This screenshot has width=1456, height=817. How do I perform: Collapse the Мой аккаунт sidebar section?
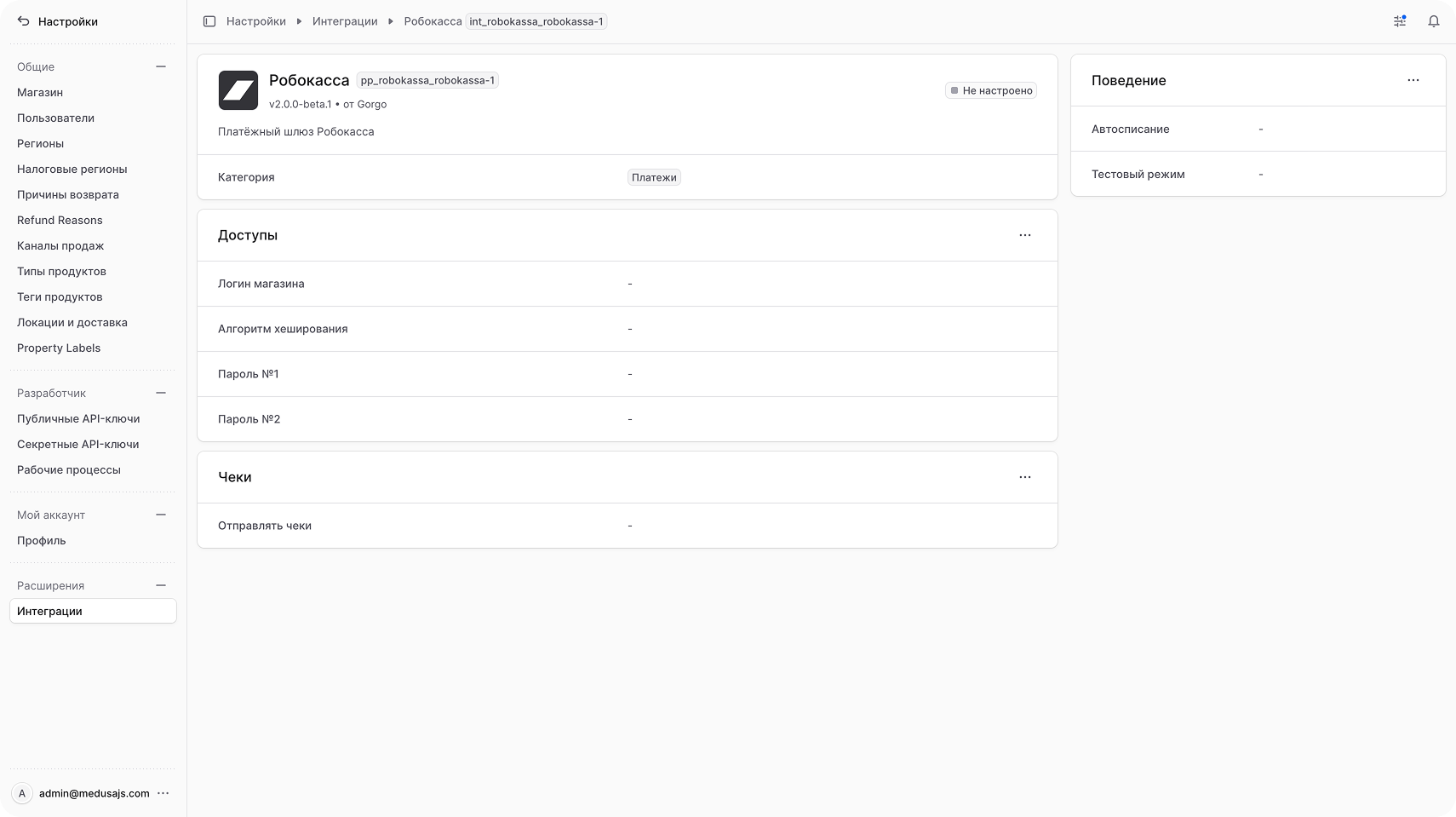click(161, 515)
